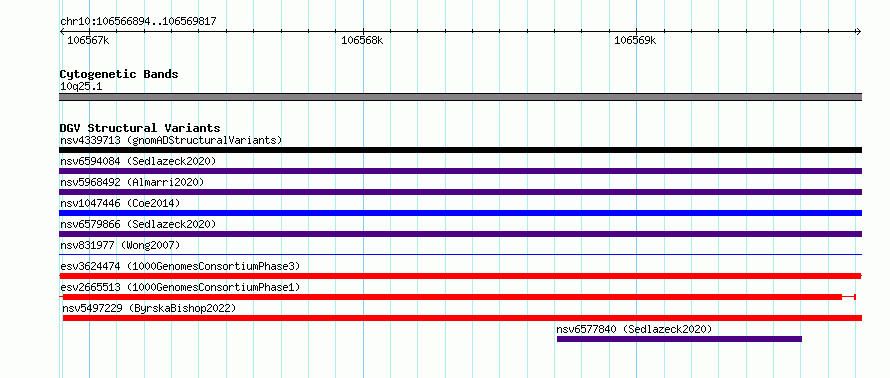Select the thin blue nsv831977 line
Screen dimensions: 890x378
click(460, 254)
